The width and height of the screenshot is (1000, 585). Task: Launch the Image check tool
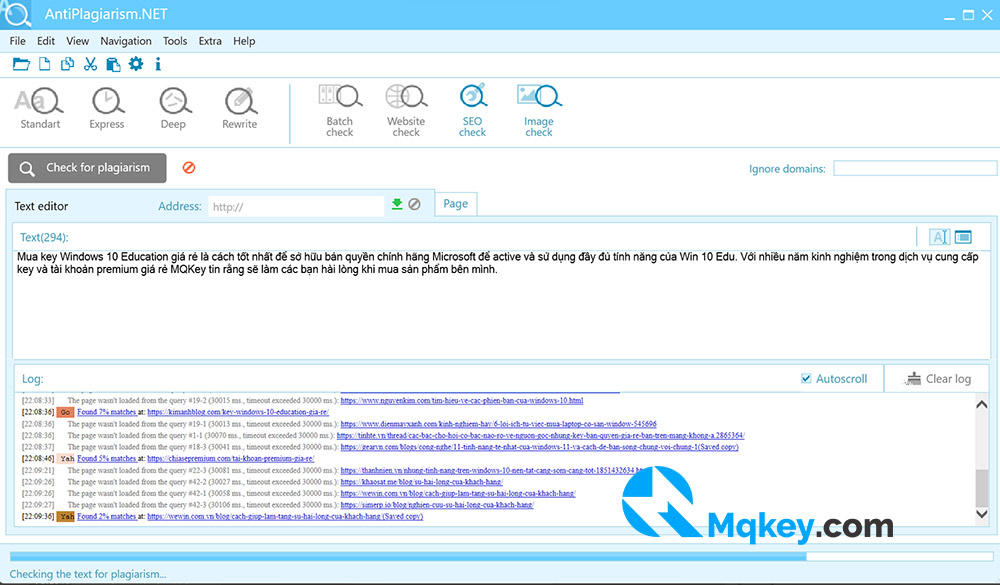pos(539,110)
